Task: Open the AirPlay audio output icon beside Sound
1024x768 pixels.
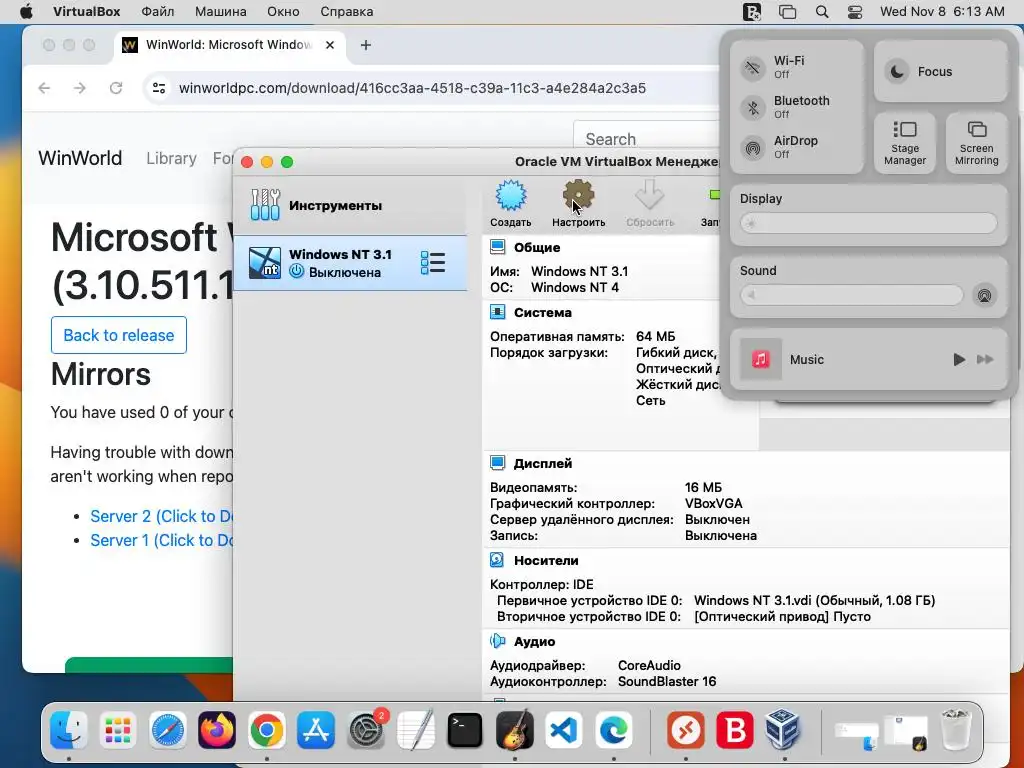Action: point(984,295)
